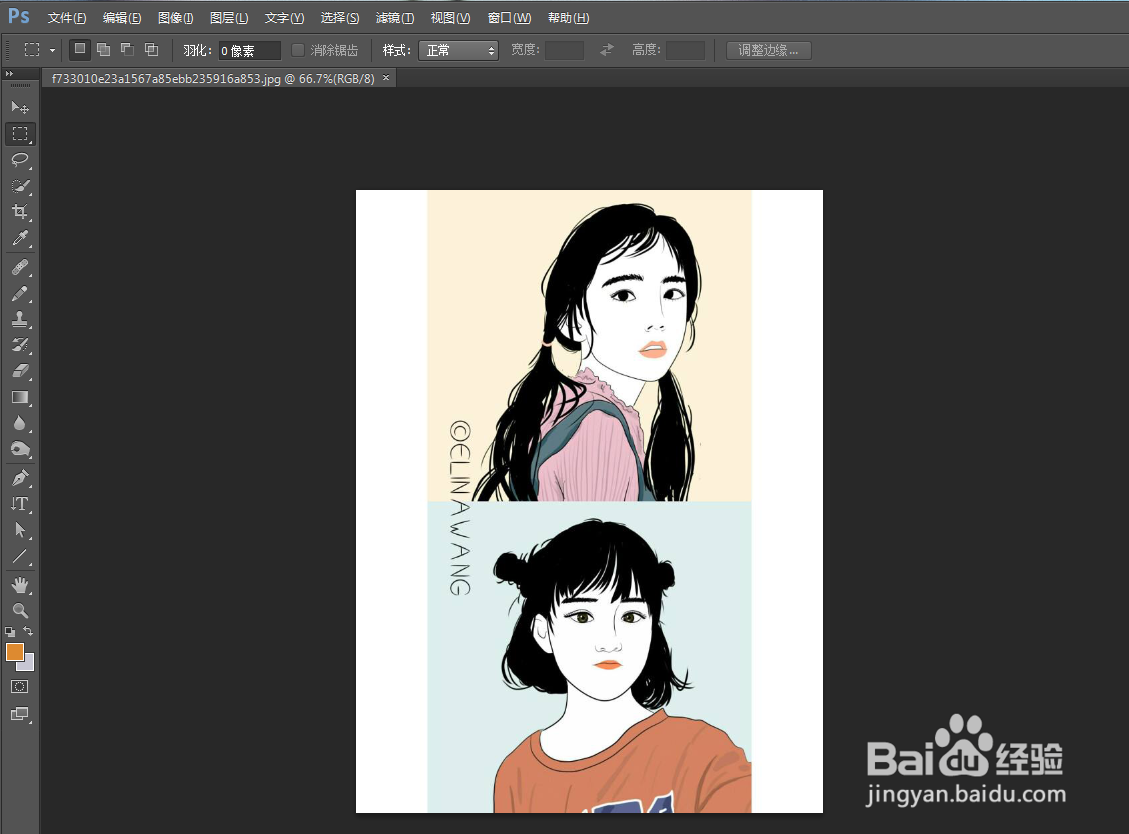
Task: Select the Spot Healing Brush tool
Action: point(19,268)
